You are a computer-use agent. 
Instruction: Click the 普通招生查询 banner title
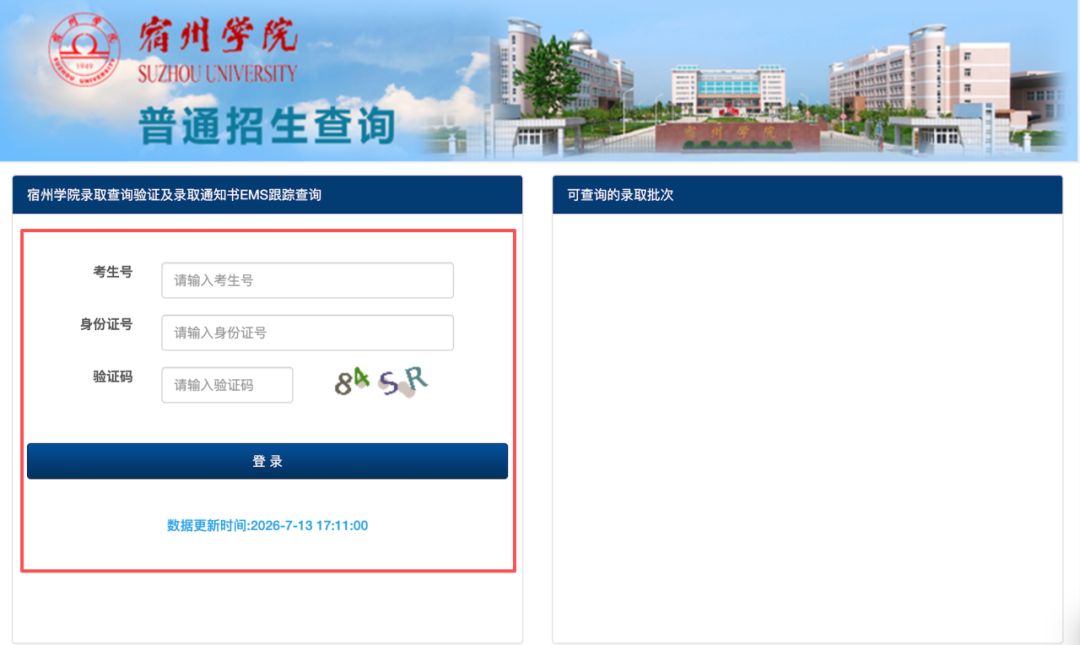click(x=267, y=125)
